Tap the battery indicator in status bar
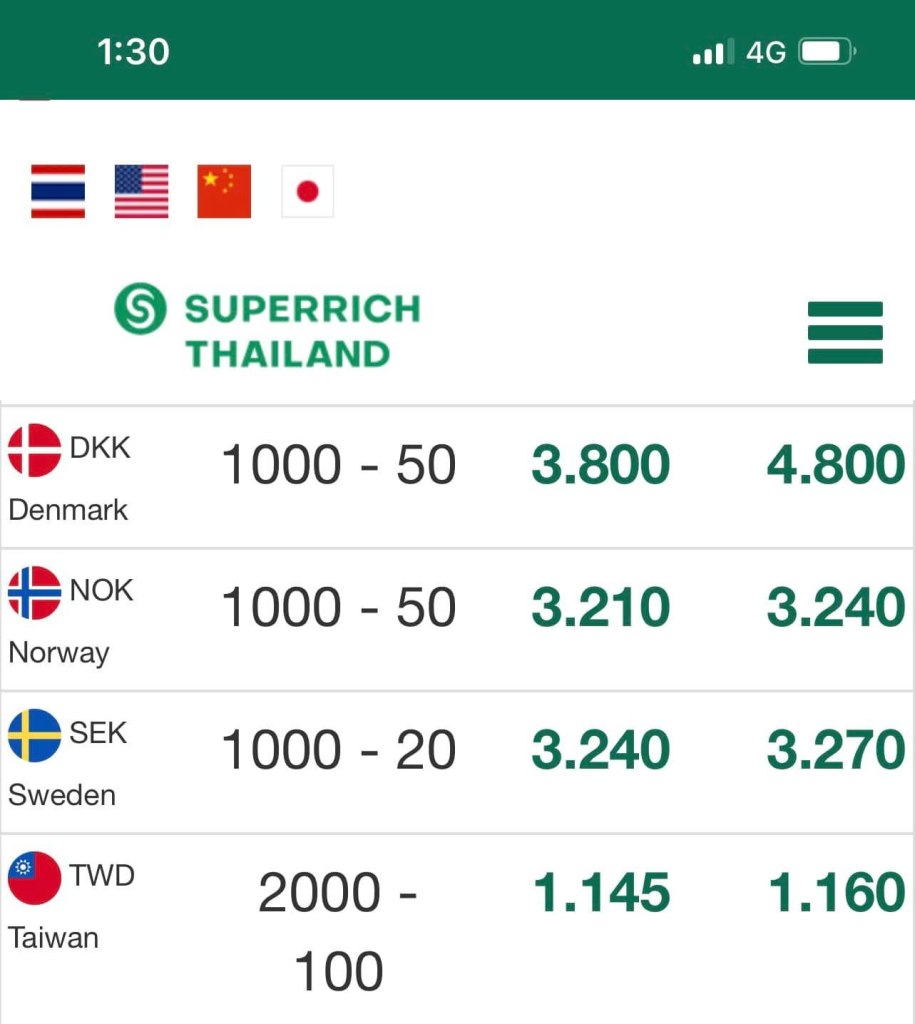915x1024 pixels. (826, 52)
